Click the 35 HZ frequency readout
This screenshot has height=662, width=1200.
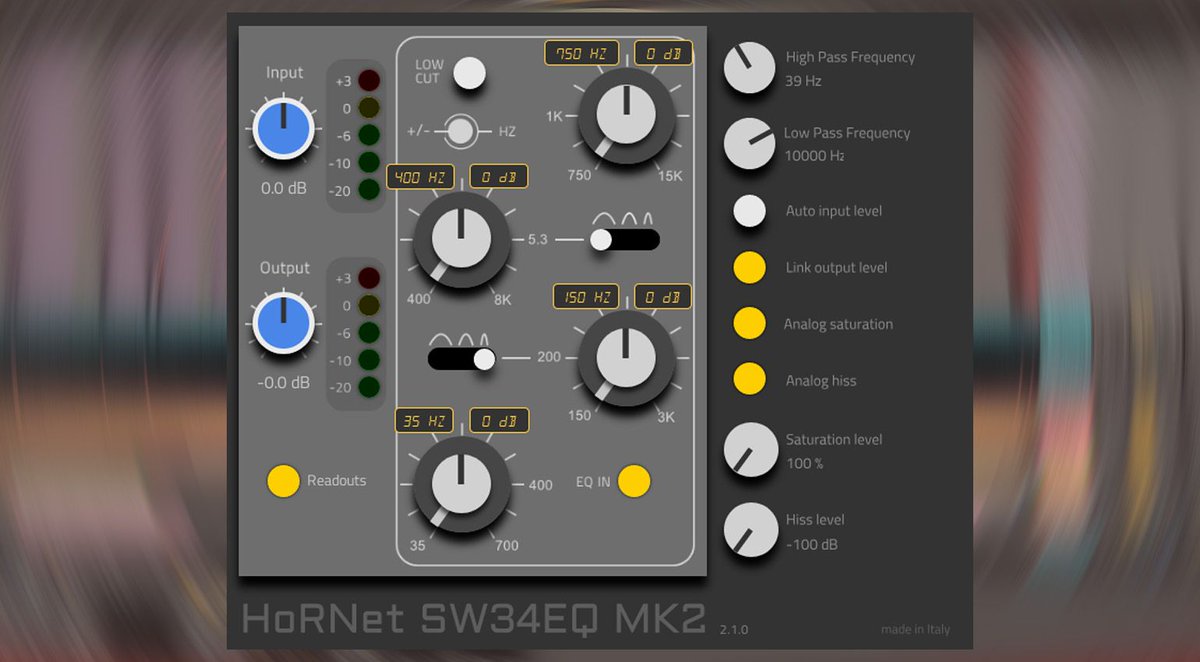pos(424,421)
